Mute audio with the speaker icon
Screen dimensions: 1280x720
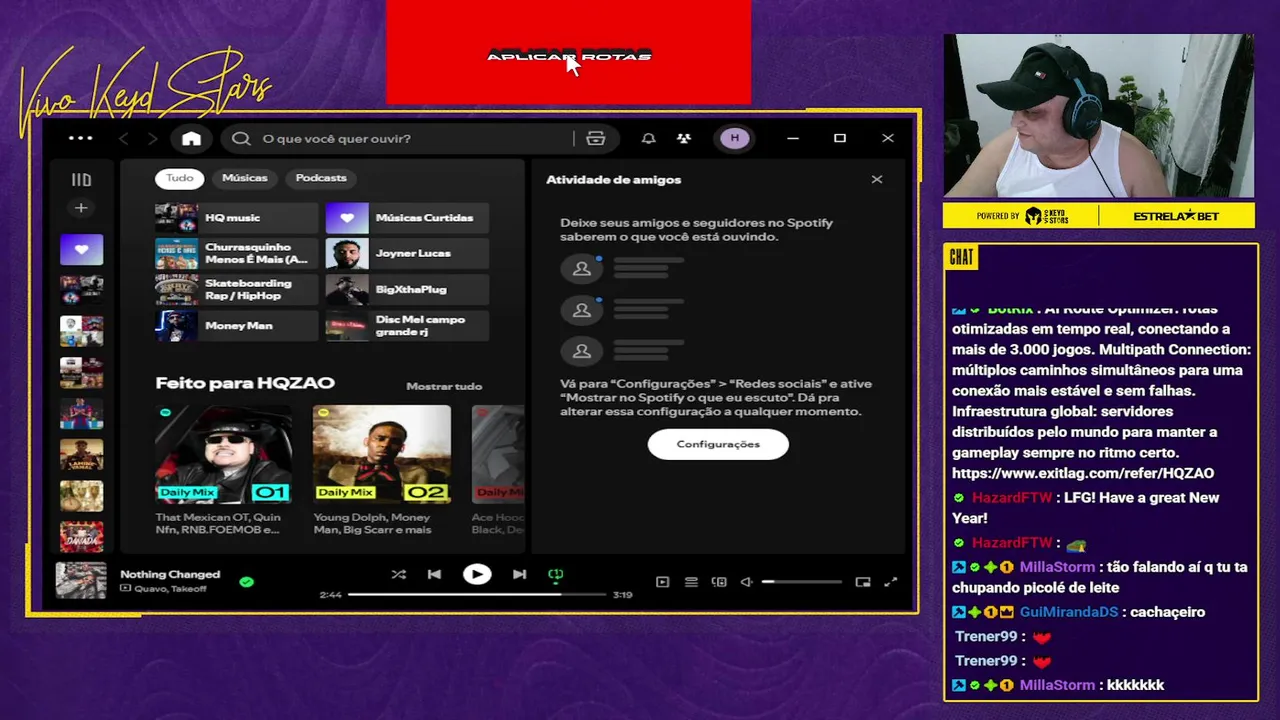pyautogui.click(x=746, y=582)
